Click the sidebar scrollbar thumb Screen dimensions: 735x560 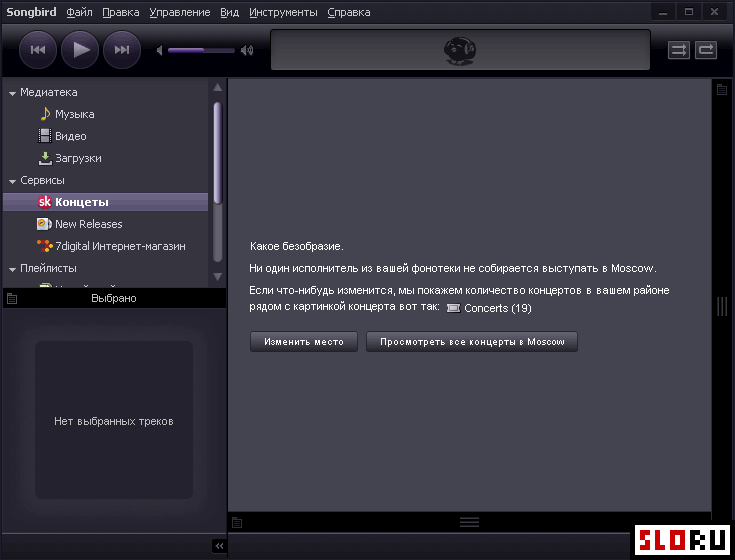point(218,153)
